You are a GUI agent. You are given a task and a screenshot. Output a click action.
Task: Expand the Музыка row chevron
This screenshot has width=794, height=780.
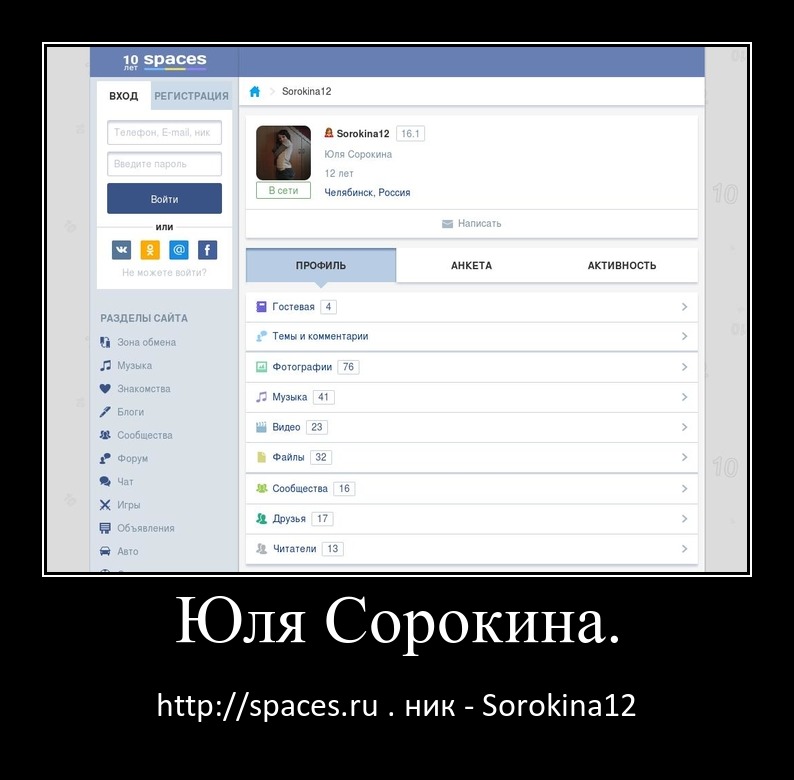point(685,397)
